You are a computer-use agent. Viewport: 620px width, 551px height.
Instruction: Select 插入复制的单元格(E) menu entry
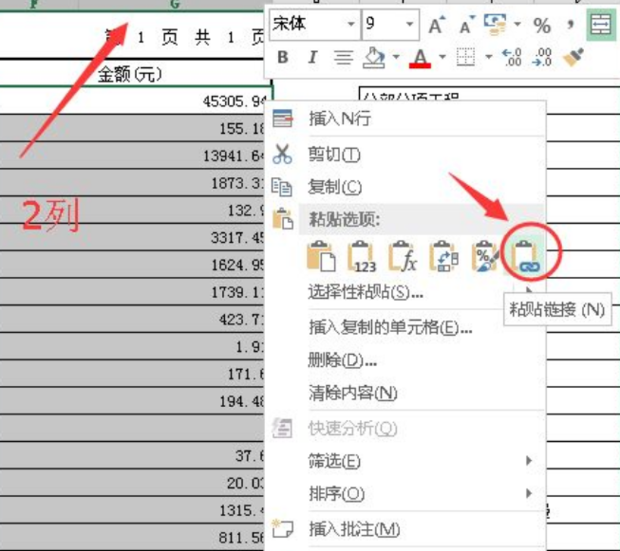coord(390,327)
